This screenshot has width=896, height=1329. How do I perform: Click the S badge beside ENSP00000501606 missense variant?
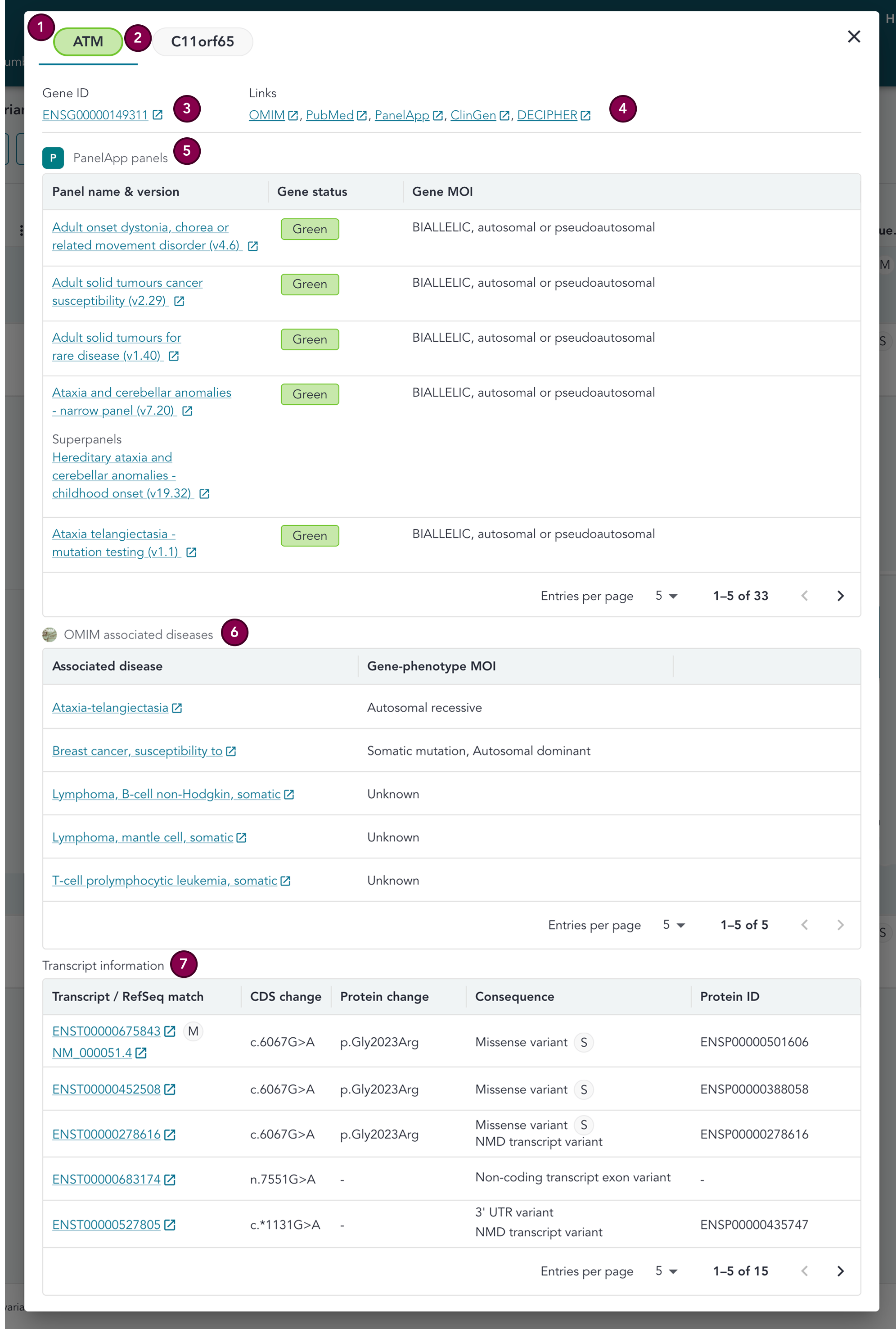pos(583,1042)
